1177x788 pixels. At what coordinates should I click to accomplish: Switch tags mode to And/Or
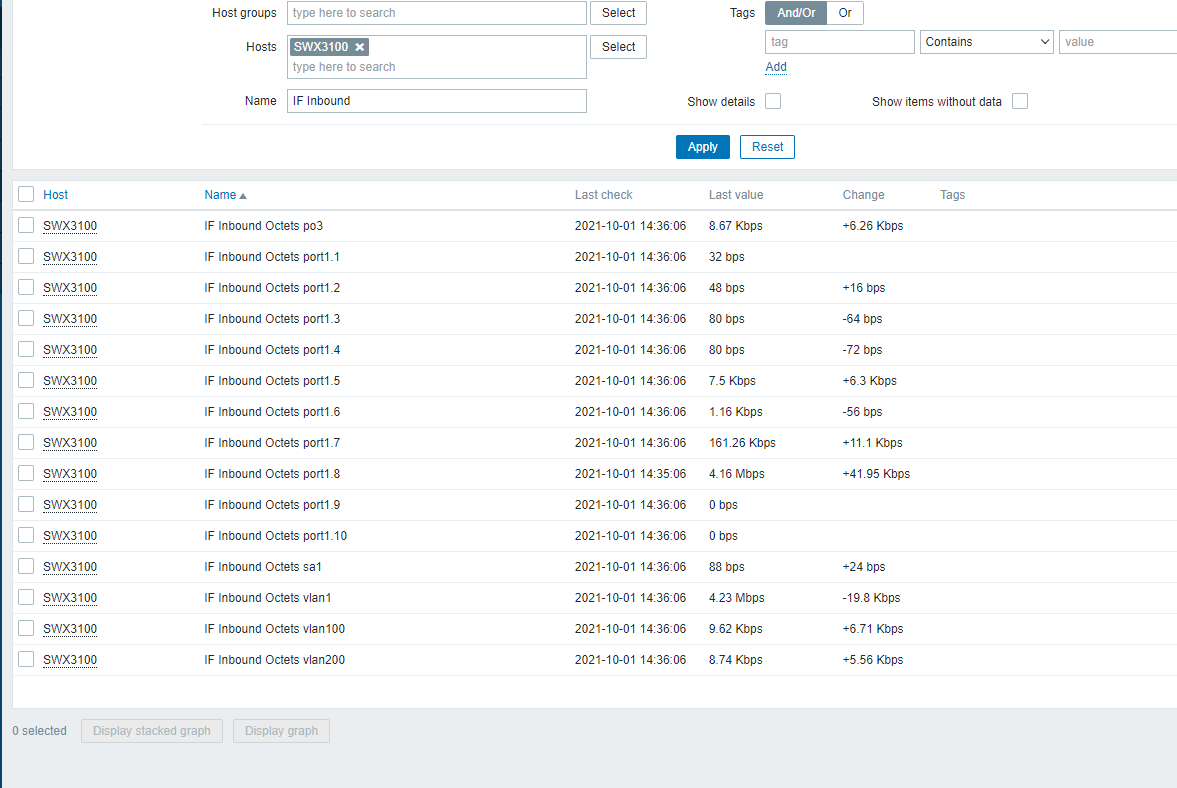(x=796, y=13)
